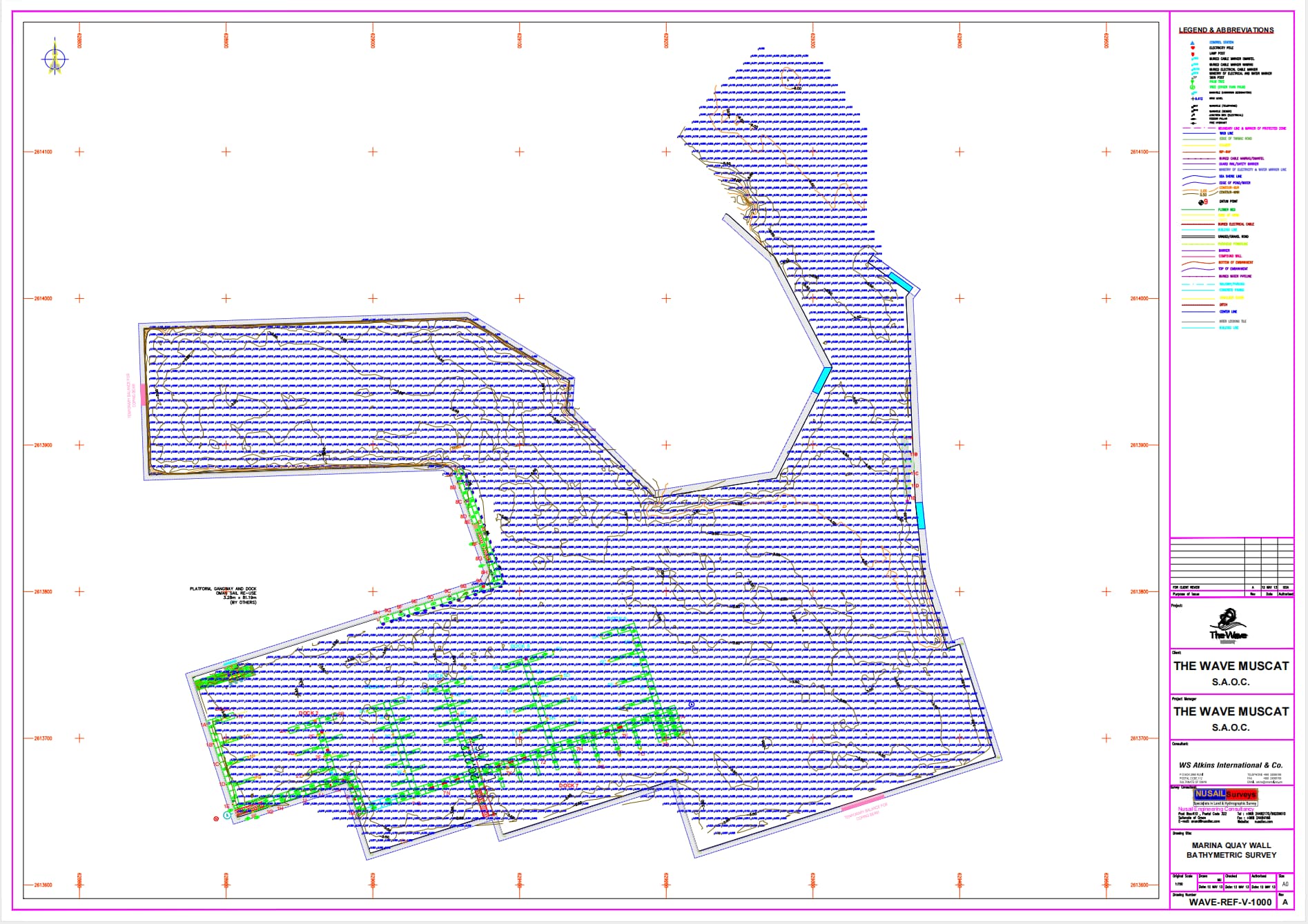Click the FOR CLIENT REVIEW revision row
This screenshot has width=1308, height=924.
click(1232, 587)
